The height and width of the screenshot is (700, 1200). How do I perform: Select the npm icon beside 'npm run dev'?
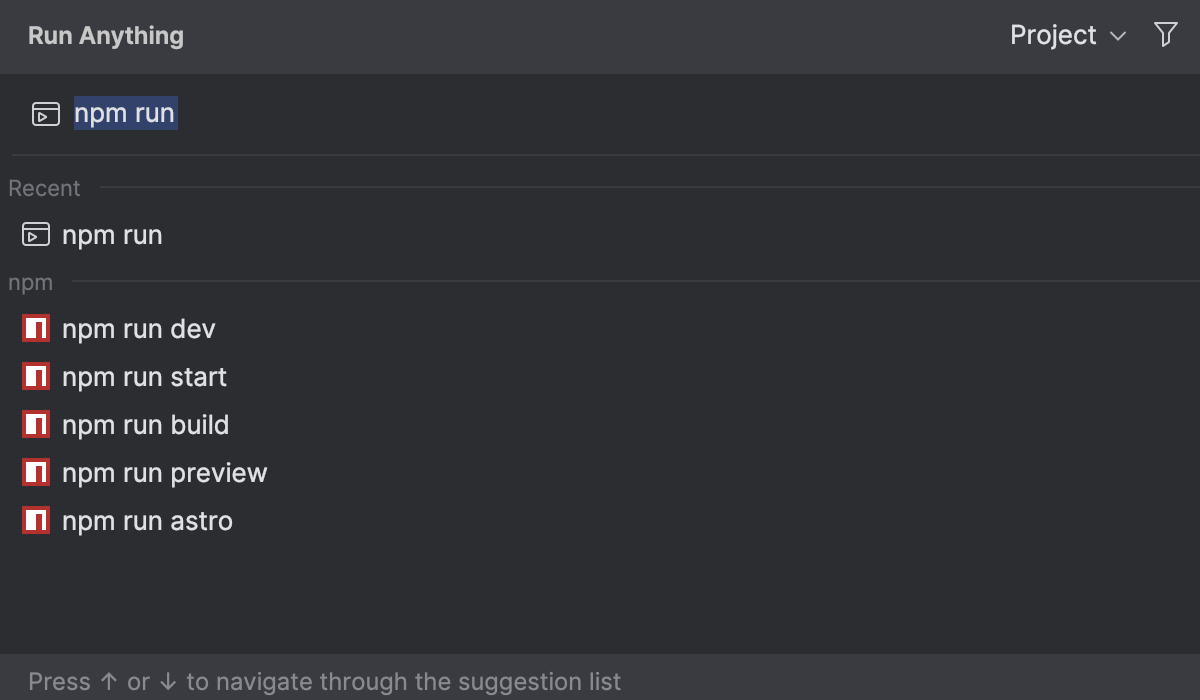coord(35,328)
